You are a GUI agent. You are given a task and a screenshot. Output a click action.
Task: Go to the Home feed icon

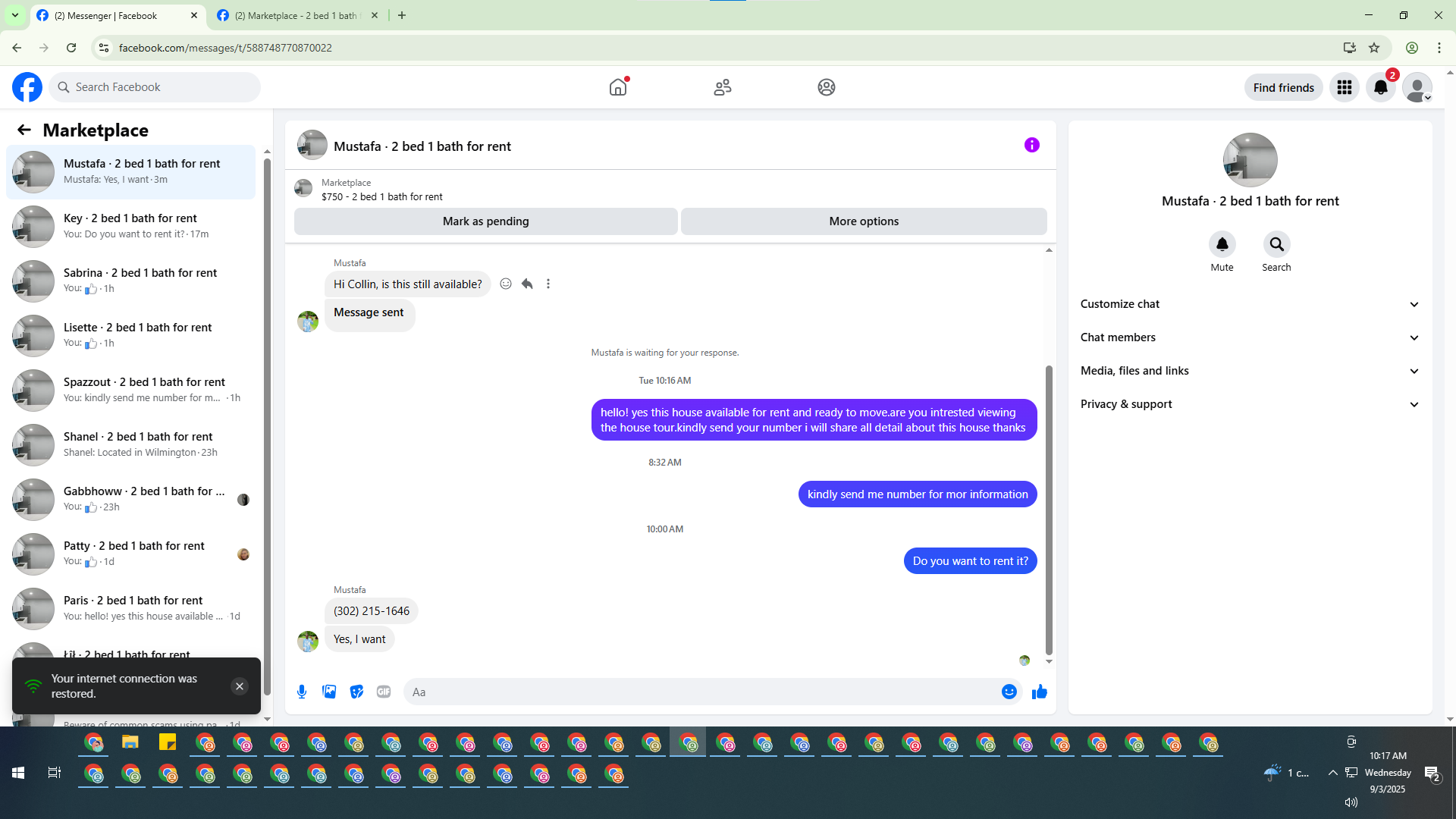point(618,87)
